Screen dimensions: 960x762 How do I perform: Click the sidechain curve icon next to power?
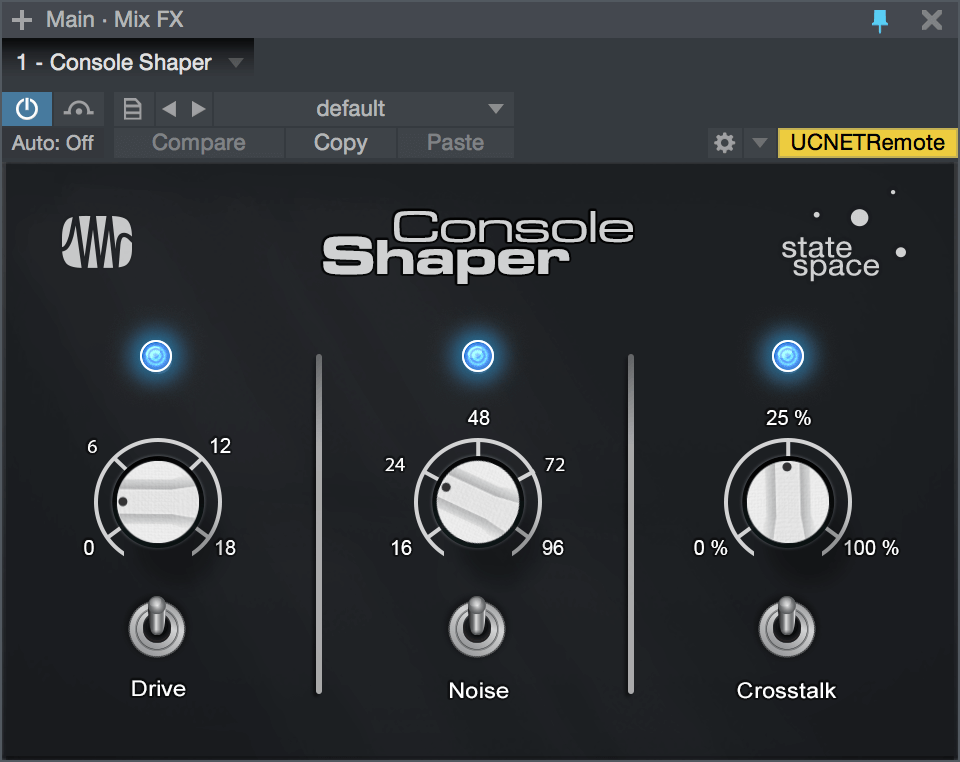point(76,108)
